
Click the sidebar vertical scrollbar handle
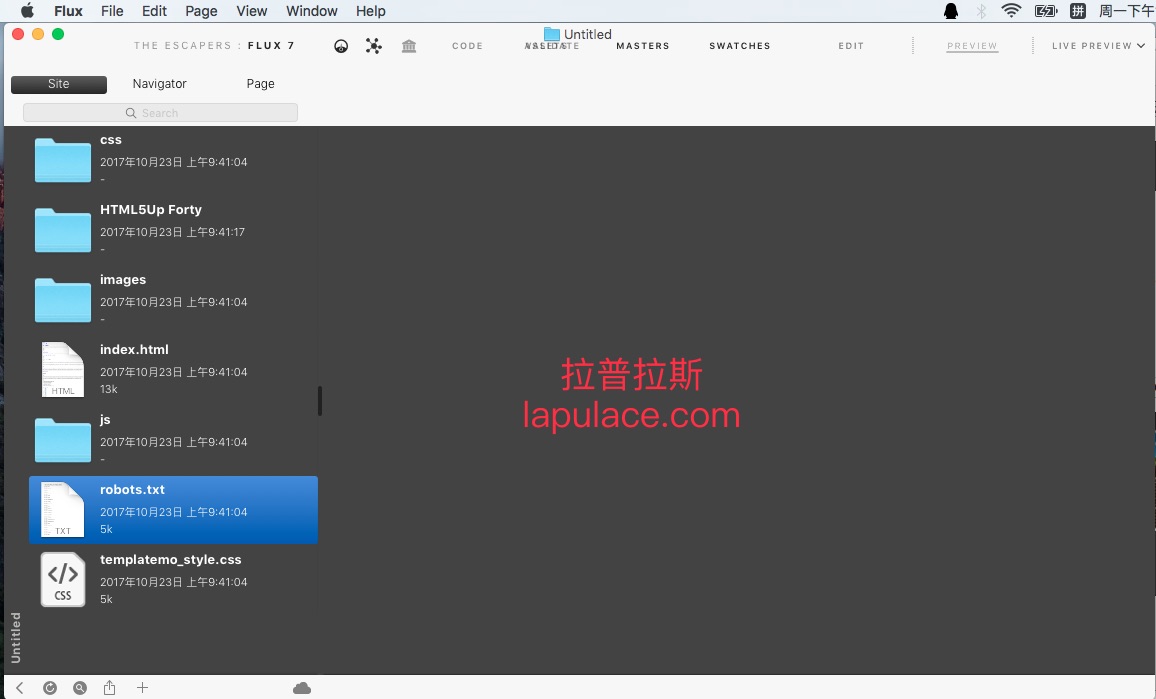tap(320, 400)
